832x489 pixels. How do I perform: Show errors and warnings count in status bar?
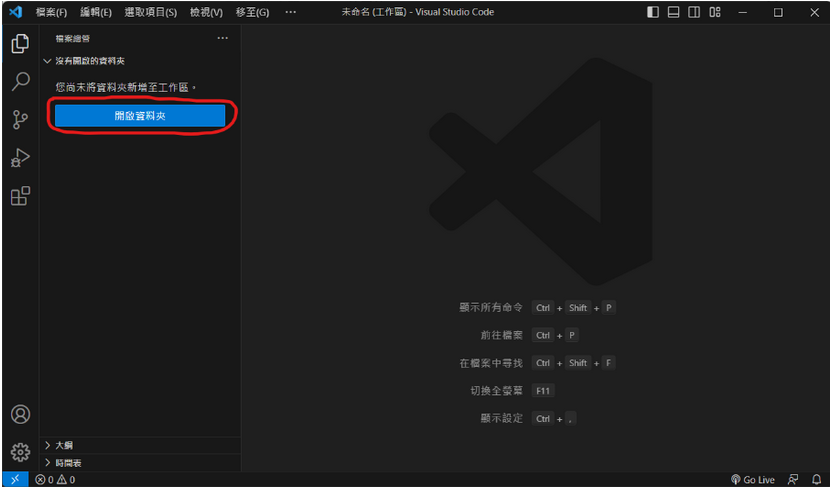(55, 479)
